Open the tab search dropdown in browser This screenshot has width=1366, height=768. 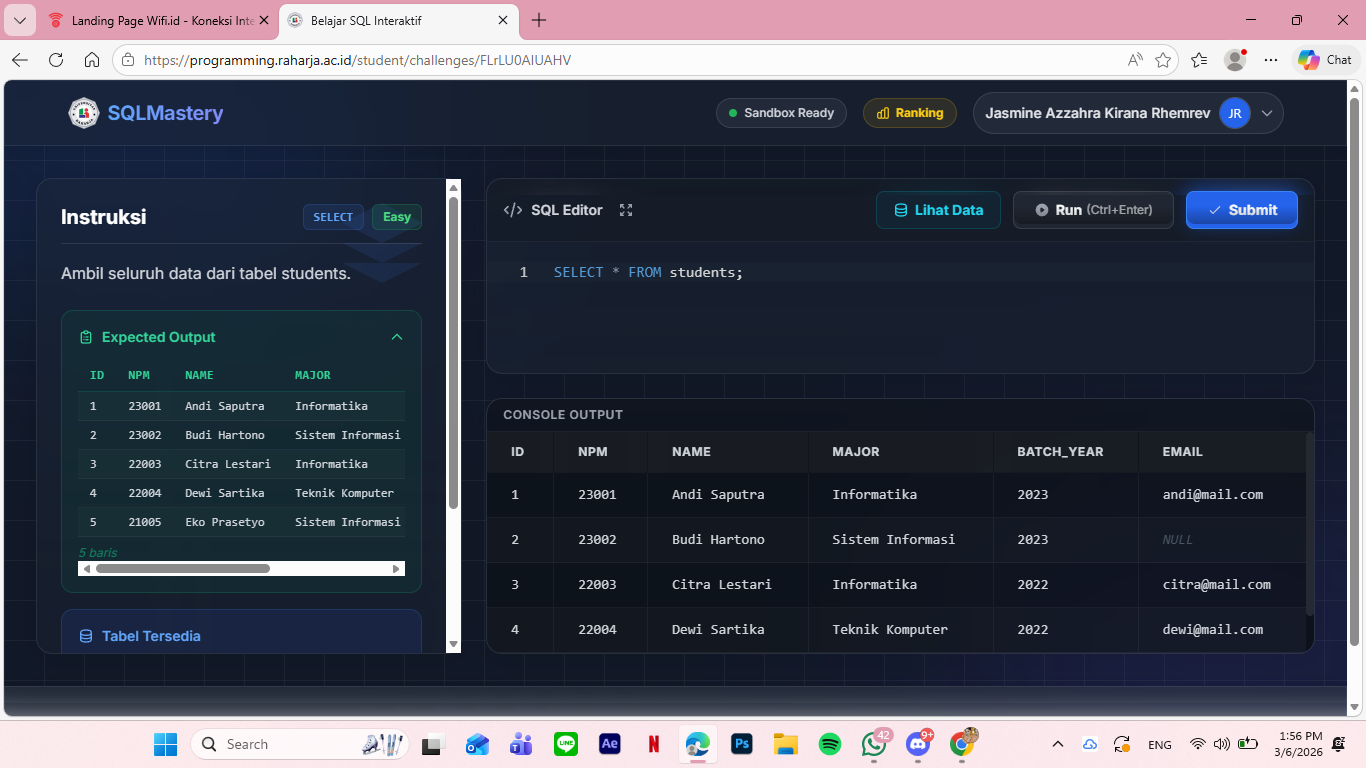point(20,20)
